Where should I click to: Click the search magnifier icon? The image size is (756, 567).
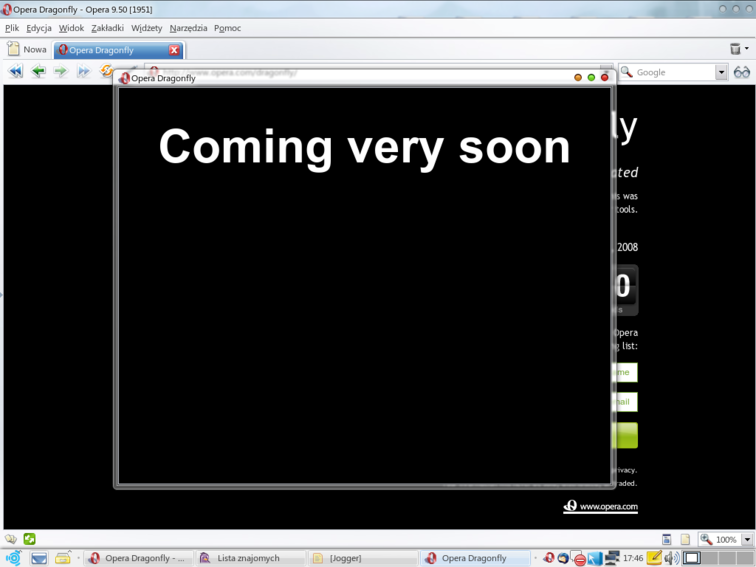(626, 72)
